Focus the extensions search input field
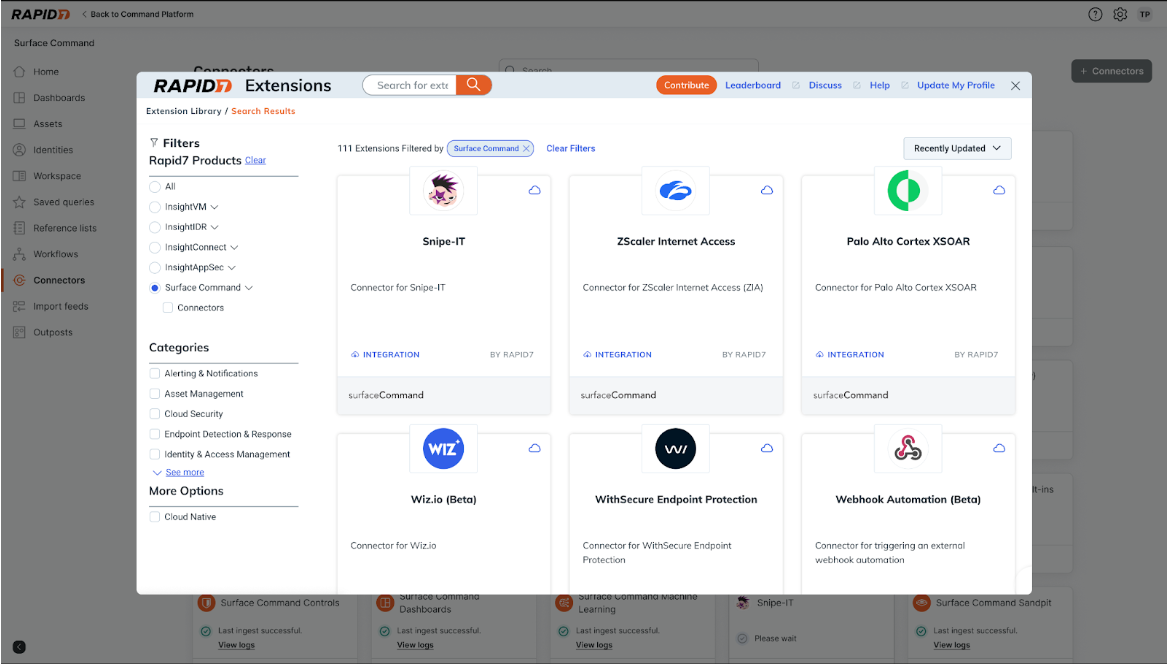This screenshot has width=1168, height=666. [x=411, y=85]
